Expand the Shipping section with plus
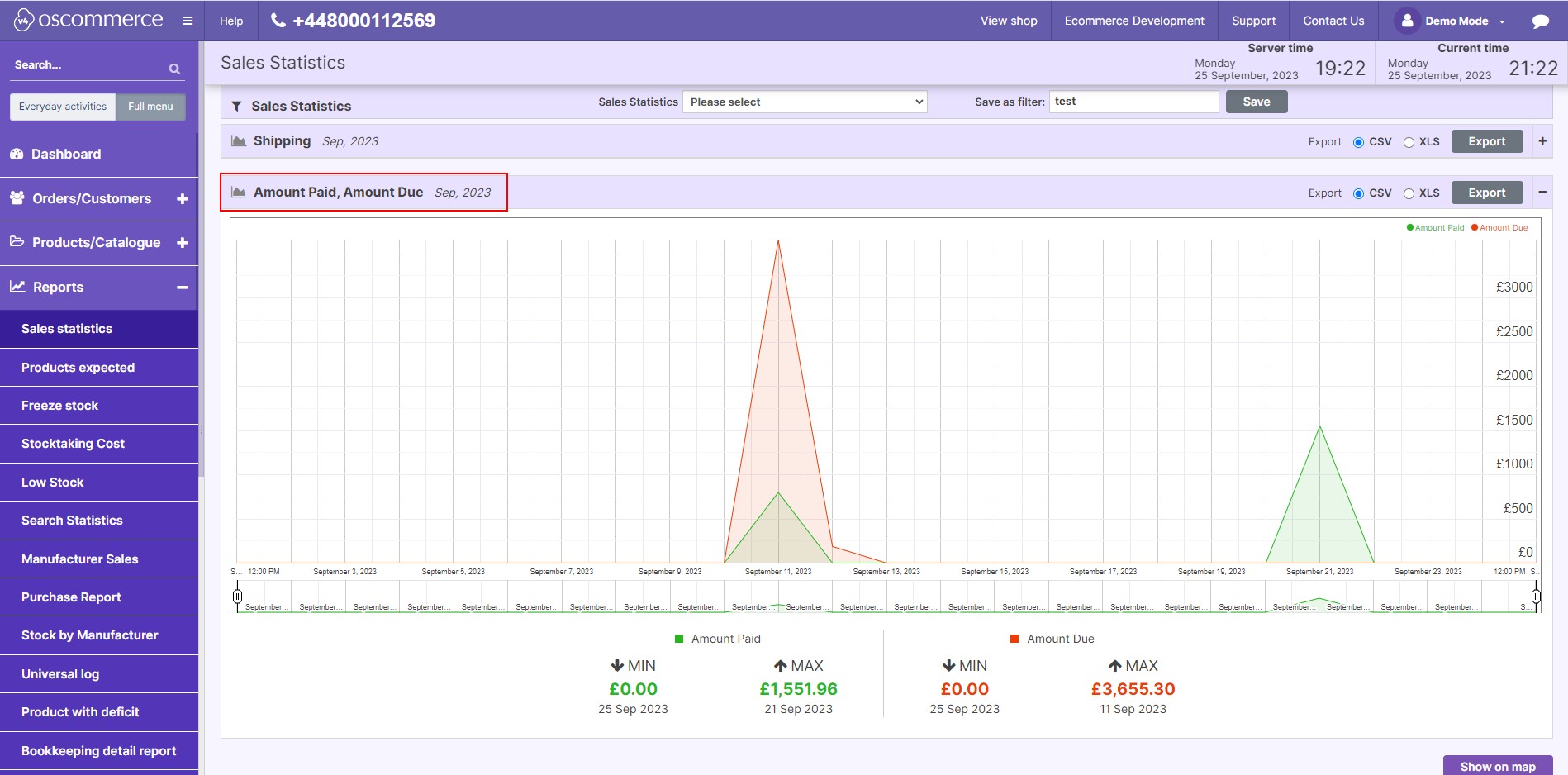The width and height of the screenshot is (1568, 775). [1542, 141]
